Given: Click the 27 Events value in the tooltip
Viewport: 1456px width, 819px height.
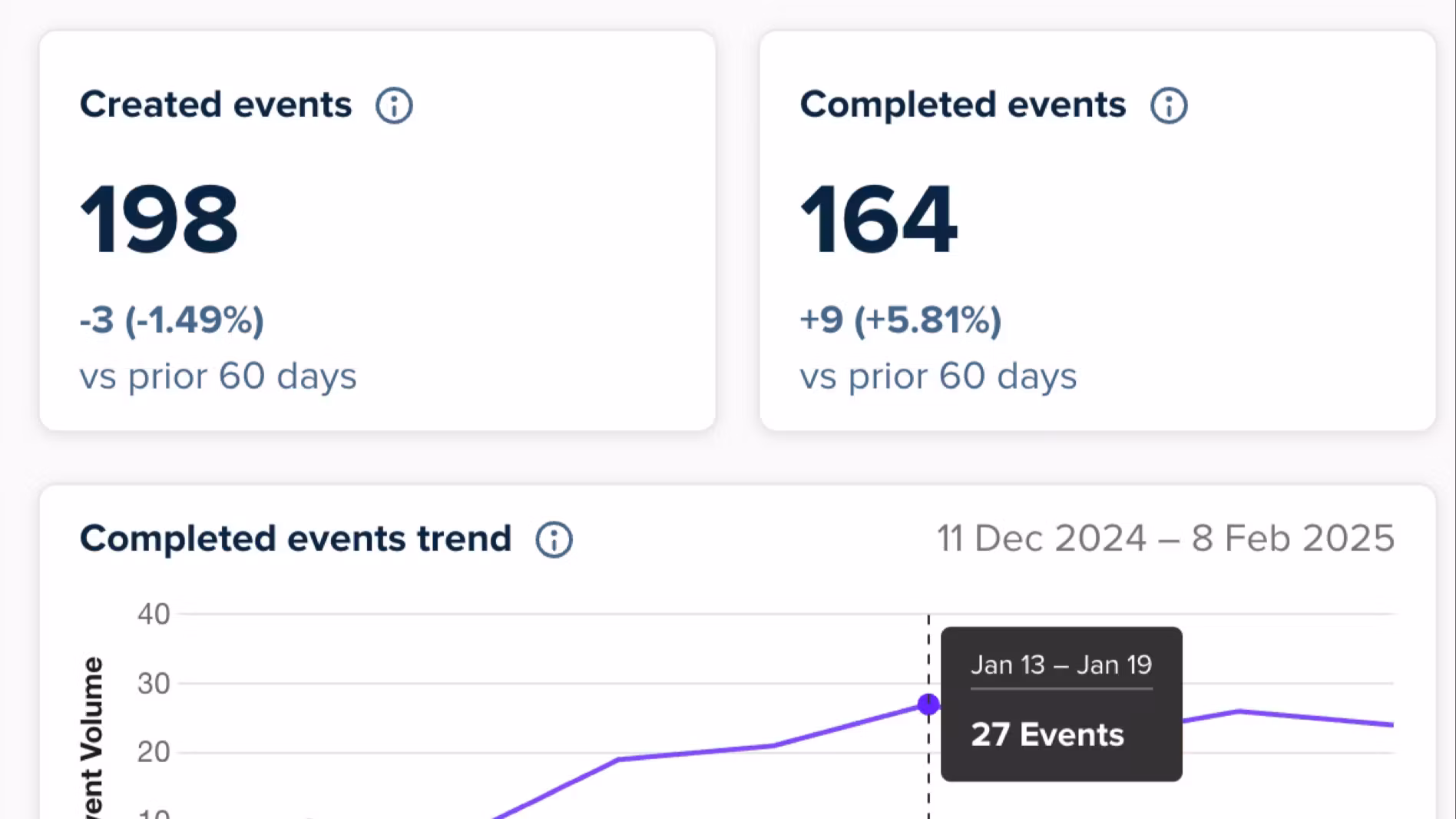Looking at the screenshot, I should pos(1047,734).
